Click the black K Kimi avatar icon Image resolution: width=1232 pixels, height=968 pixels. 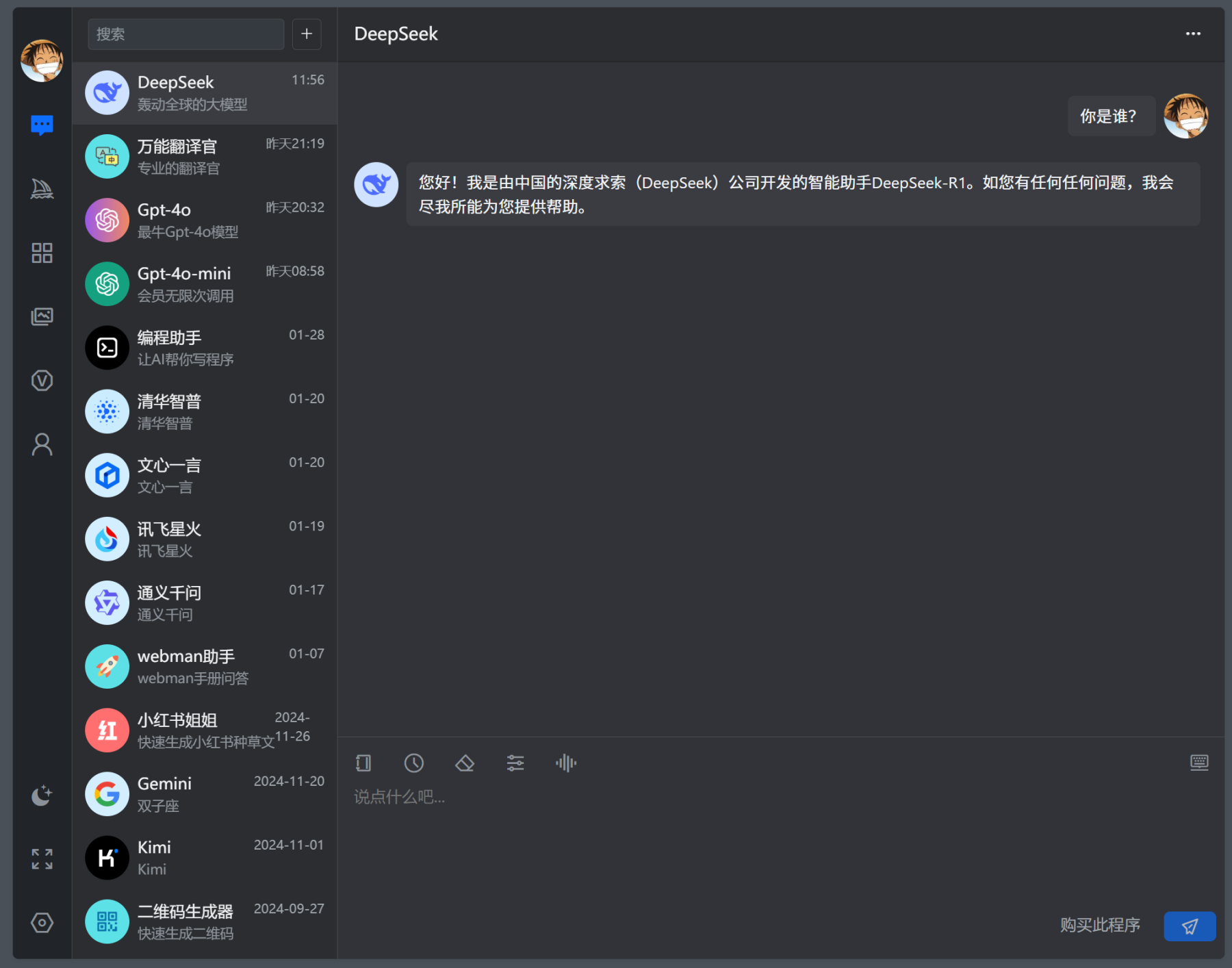[107, 857]
